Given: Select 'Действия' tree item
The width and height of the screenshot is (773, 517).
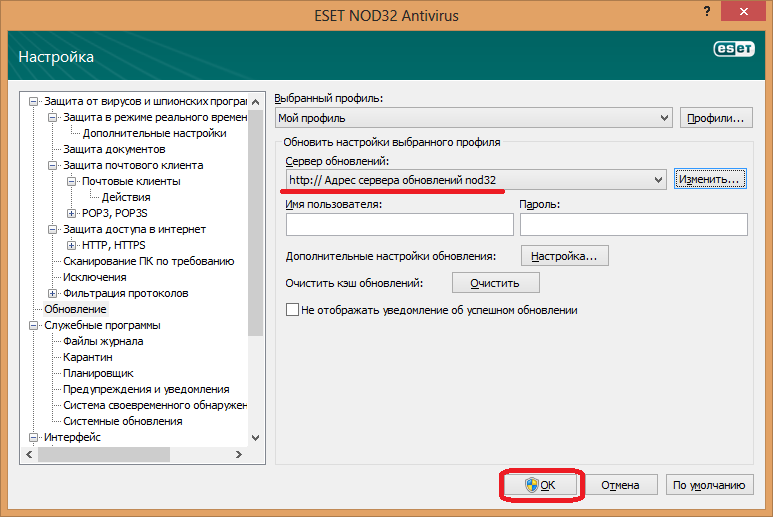Looking at the screenshot, I should pyautogui.click(x=126, y=197).
